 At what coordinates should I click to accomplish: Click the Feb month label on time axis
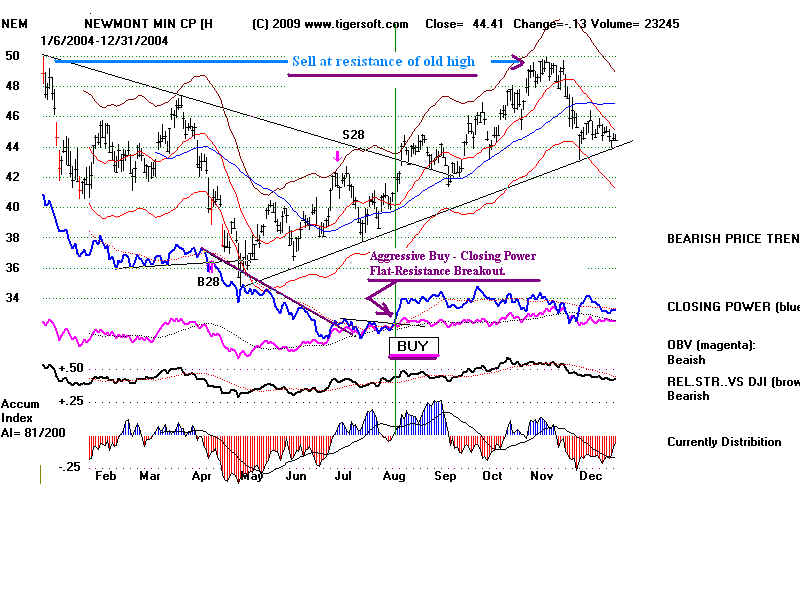point(104,477)
